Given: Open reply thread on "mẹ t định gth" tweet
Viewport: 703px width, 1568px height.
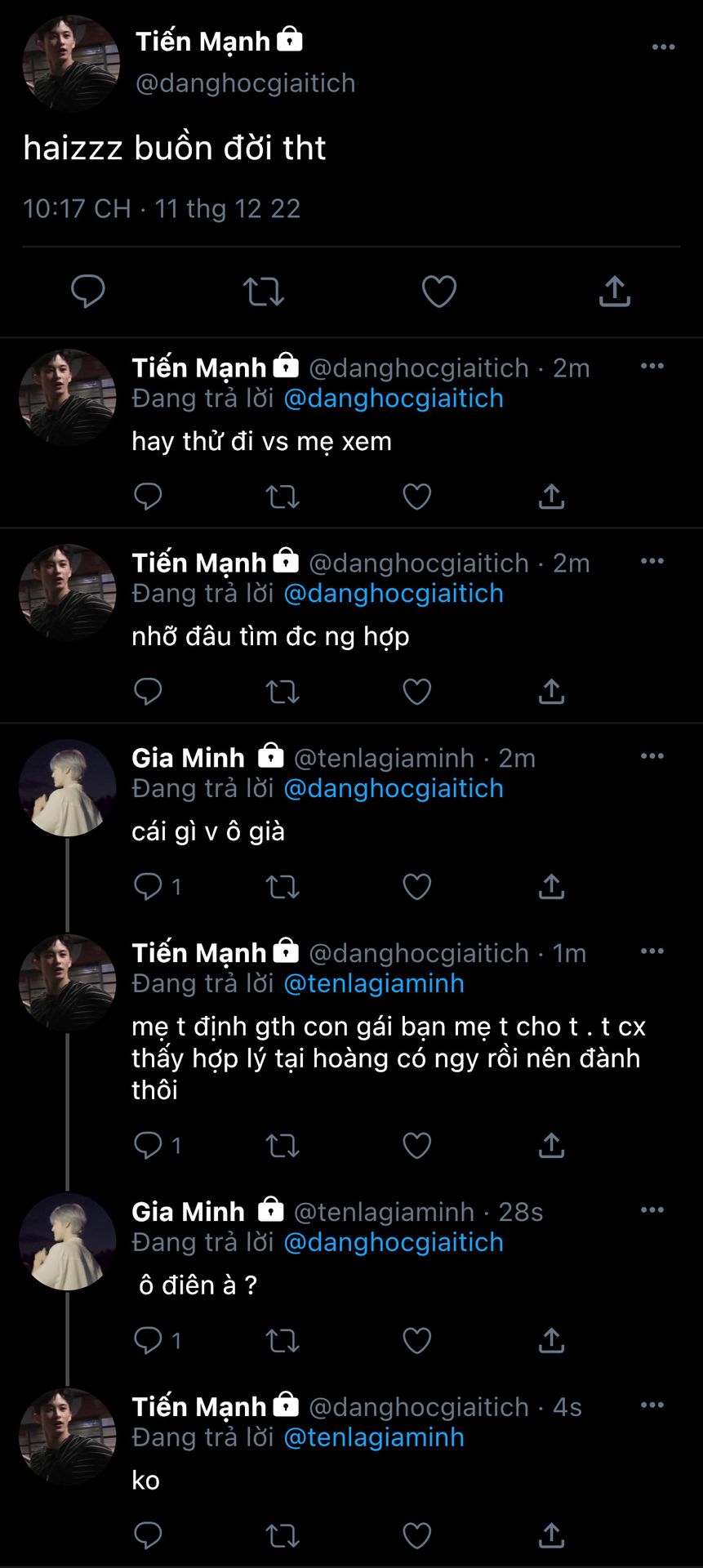Looking at the screenshot, I should coord(149,1145).
